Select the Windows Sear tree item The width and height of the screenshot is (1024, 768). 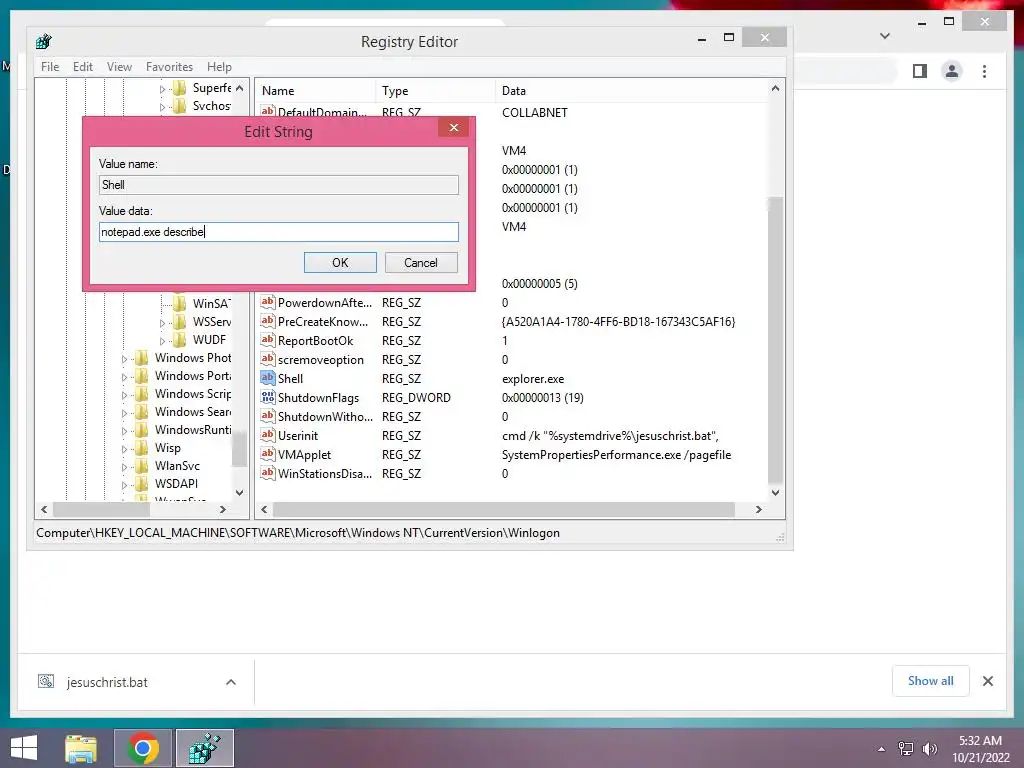(193, 412)
